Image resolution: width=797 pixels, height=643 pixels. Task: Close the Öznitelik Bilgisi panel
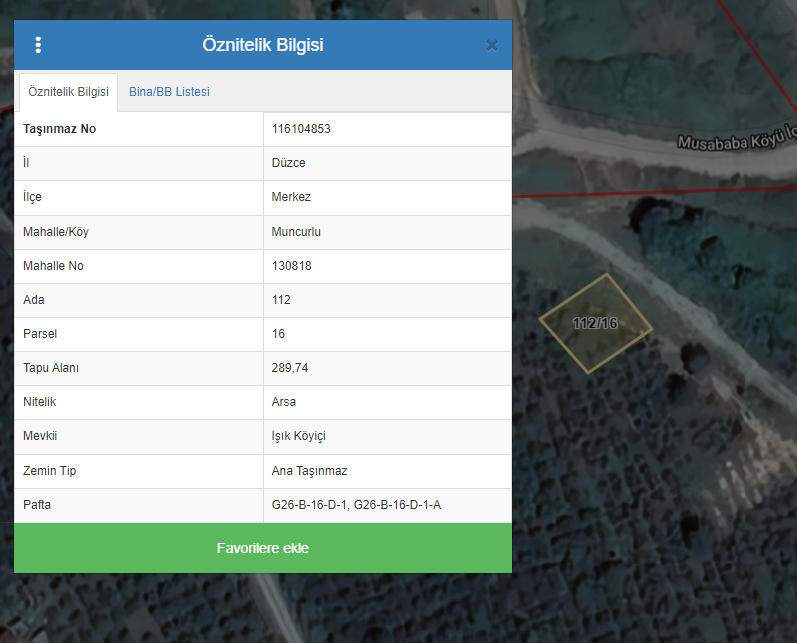492,46
